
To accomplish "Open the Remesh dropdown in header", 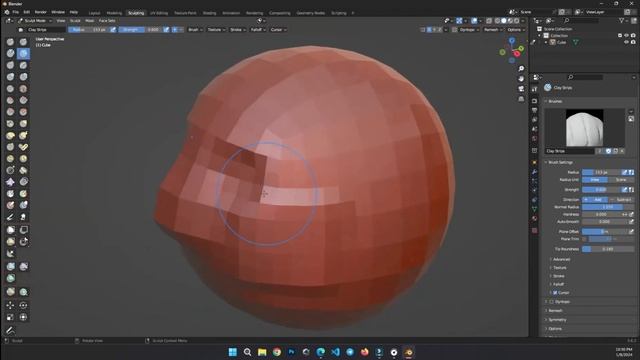I will click(x=493, y=30).
